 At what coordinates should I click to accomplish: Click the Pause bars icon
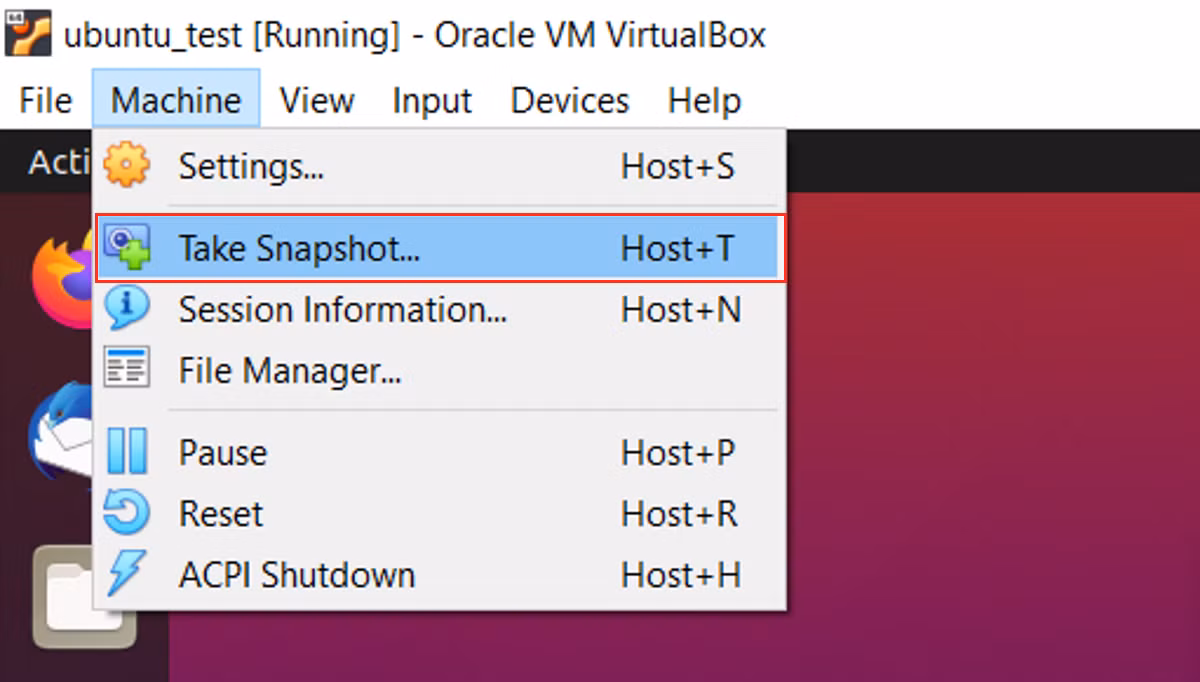click(127, 452)
